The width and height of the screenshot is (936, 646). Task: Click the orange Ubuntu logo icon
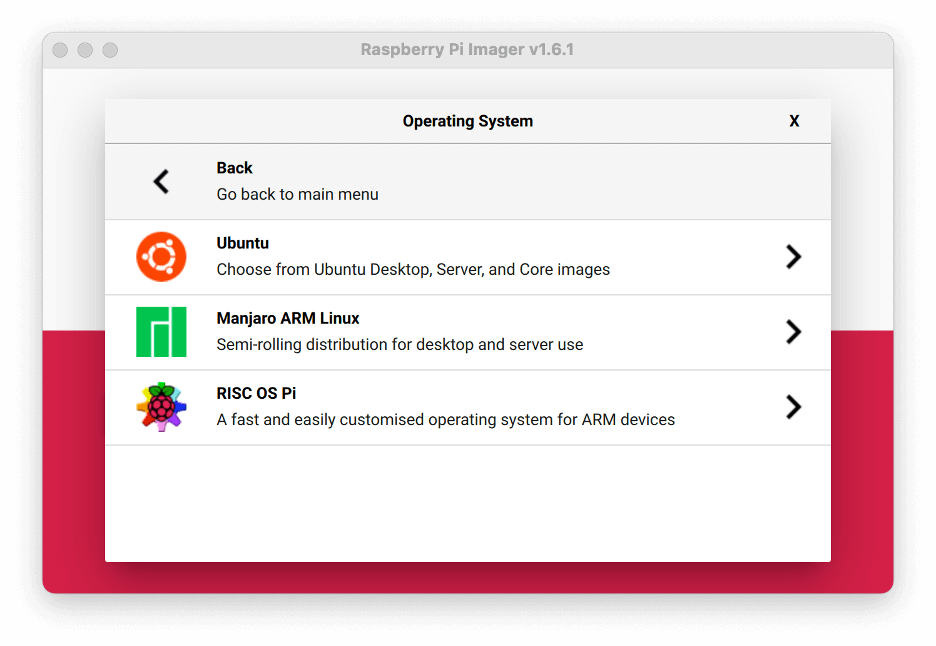click(x=161, y=257)
